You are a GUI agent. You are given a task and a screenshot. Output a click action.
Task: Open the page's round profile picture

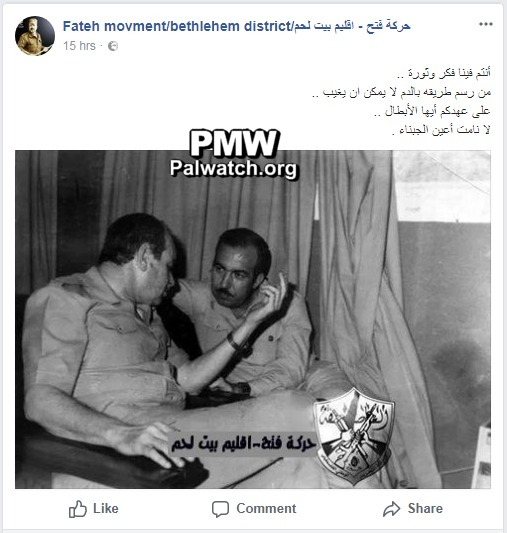pyautogui.click(x=35, y=36)
